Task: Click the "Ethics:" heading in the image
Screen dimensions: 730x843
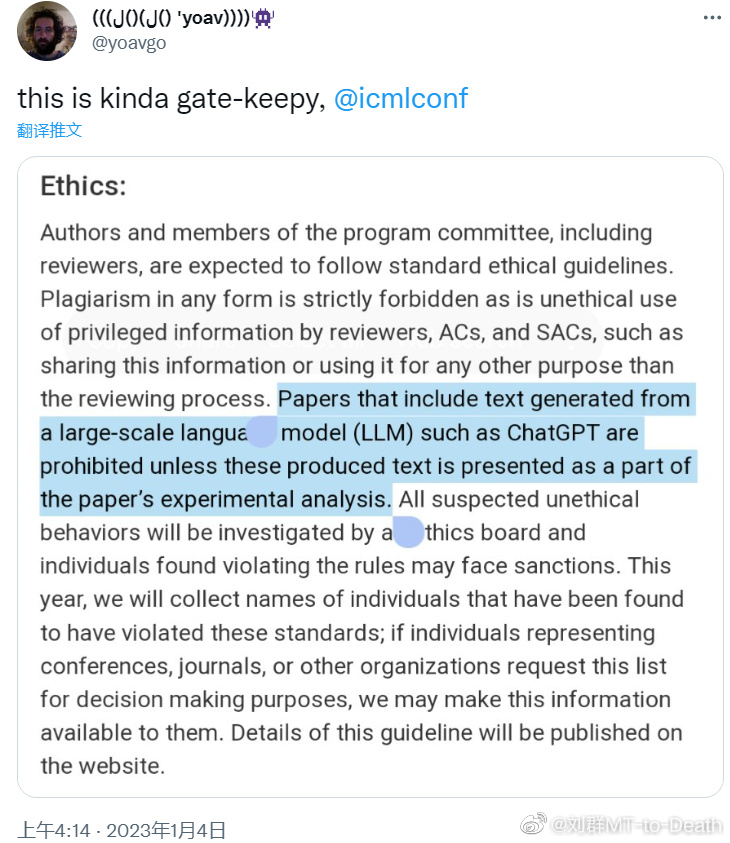Action: [84, 186]
